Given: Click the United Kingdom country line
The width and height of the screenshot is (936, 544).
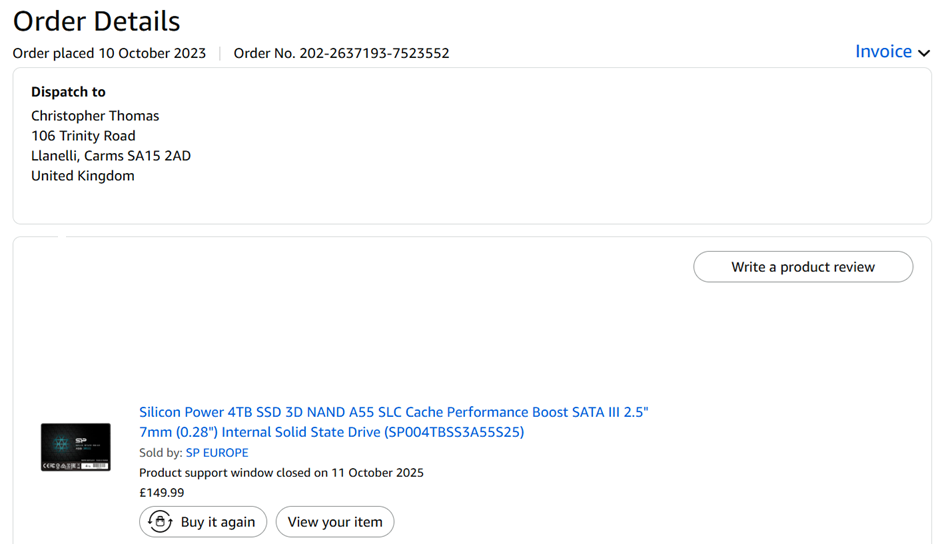Looking at the screenshot, I should coord(82,176).
